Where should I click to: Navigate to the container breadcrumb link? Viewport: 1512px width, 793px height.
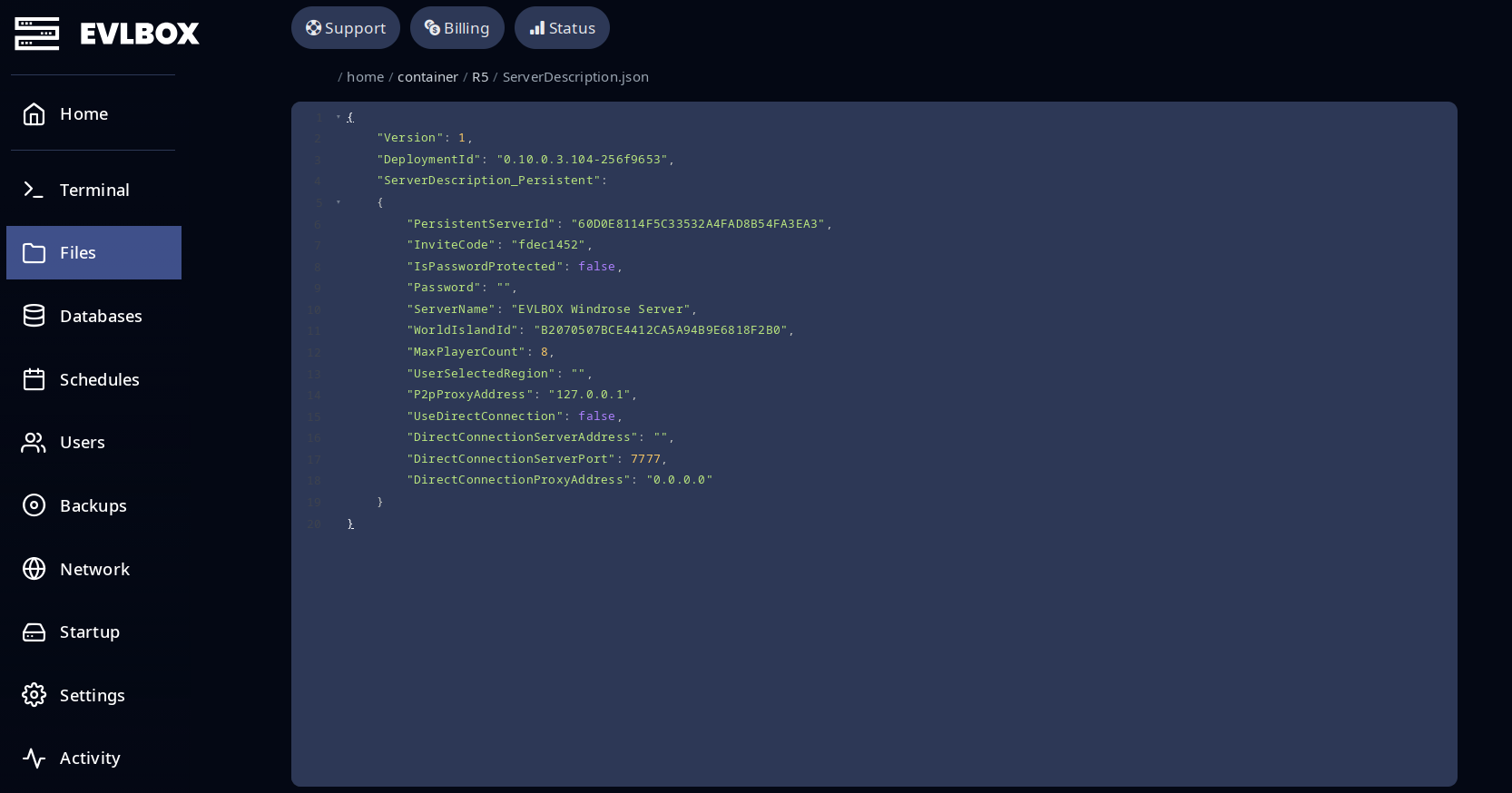[427, 77]
